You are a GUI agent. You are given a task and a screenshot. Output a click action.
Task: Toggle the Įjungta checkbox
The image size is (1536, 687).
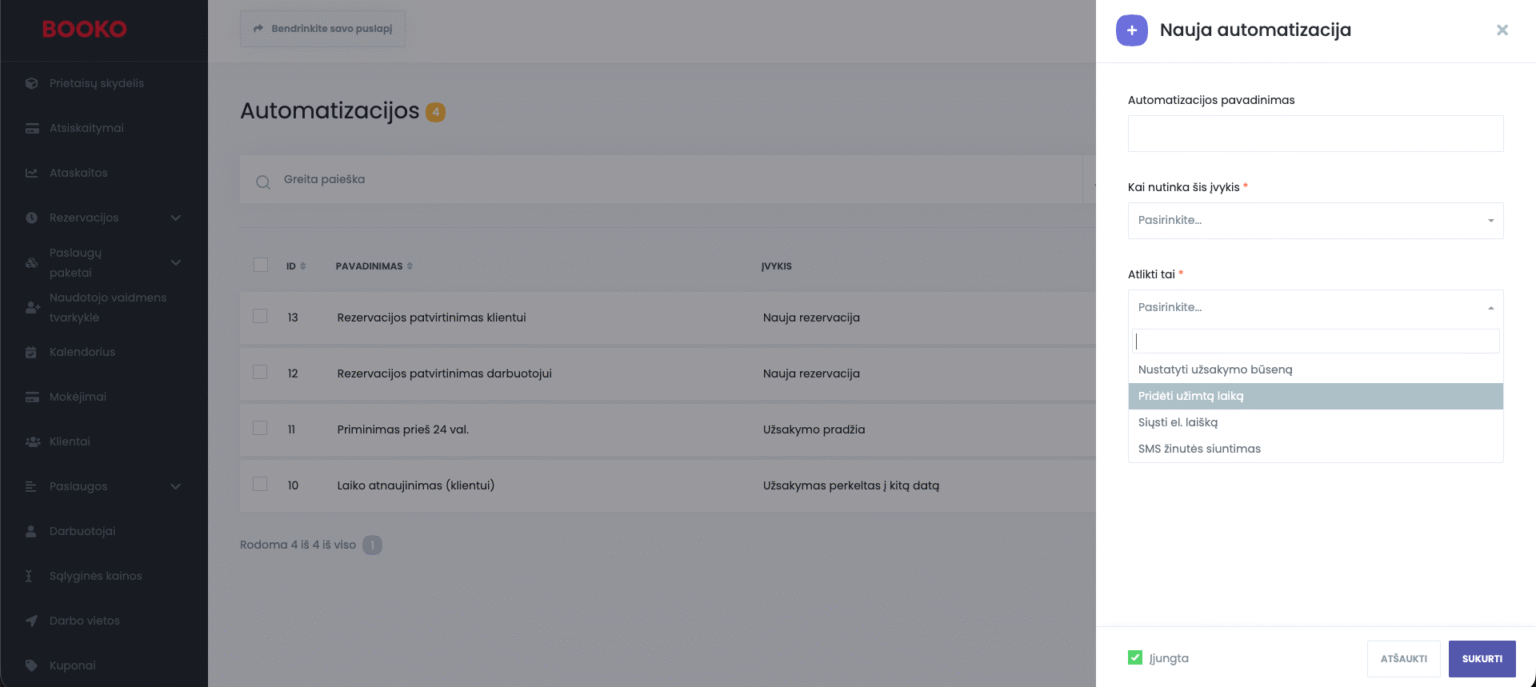[x=1135, y=658]
